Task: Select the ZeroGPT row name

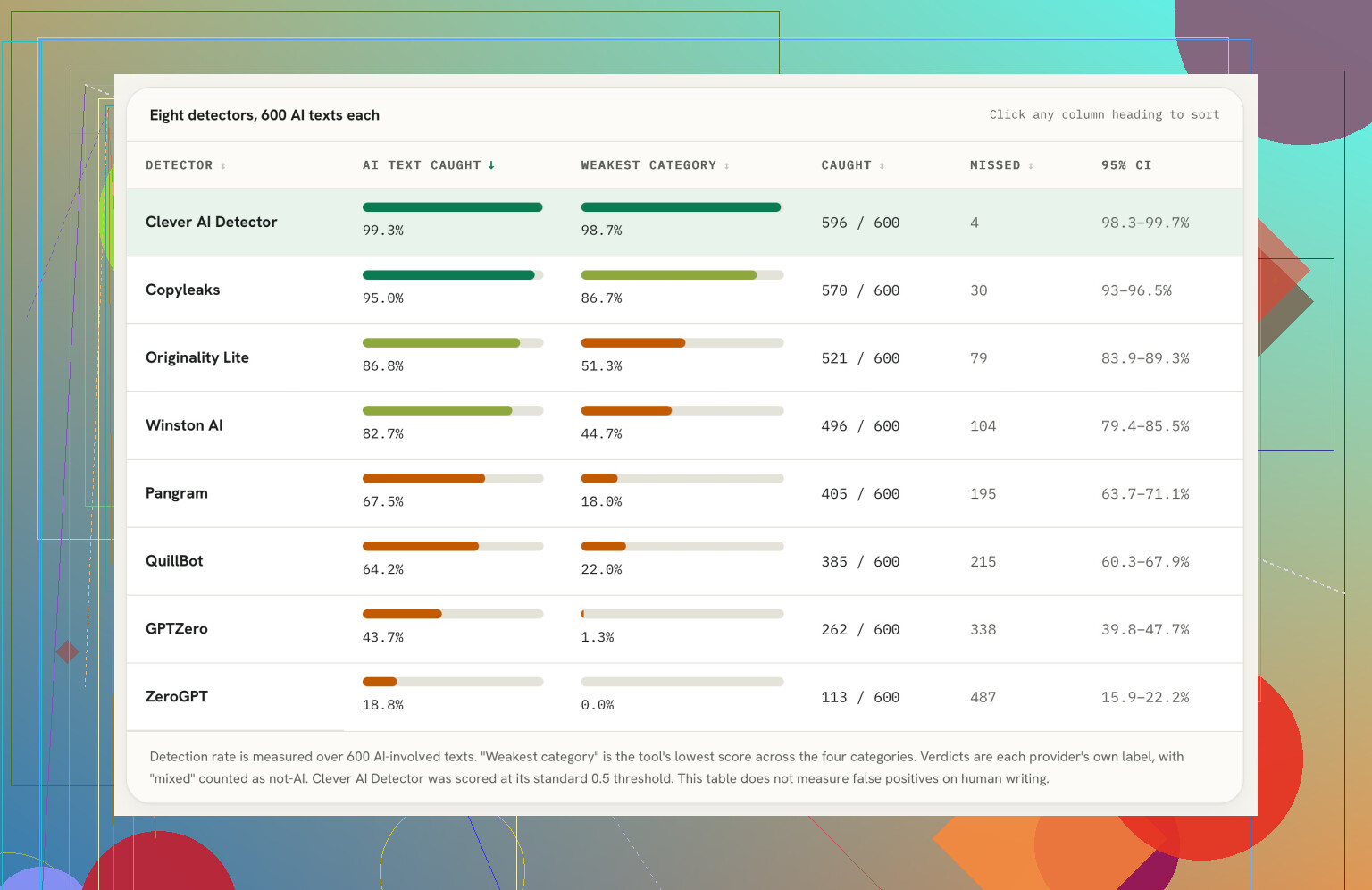Action: pyautogui.click(x=177, y=696)
